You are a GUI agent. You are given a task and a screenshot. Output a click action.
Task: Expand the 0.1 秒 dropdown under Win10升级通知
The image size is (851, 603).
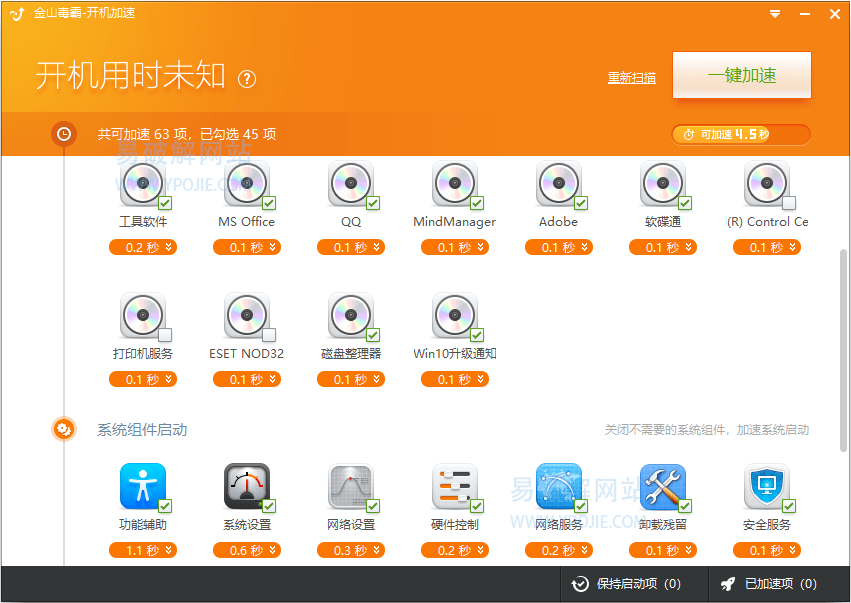[455, 379]
